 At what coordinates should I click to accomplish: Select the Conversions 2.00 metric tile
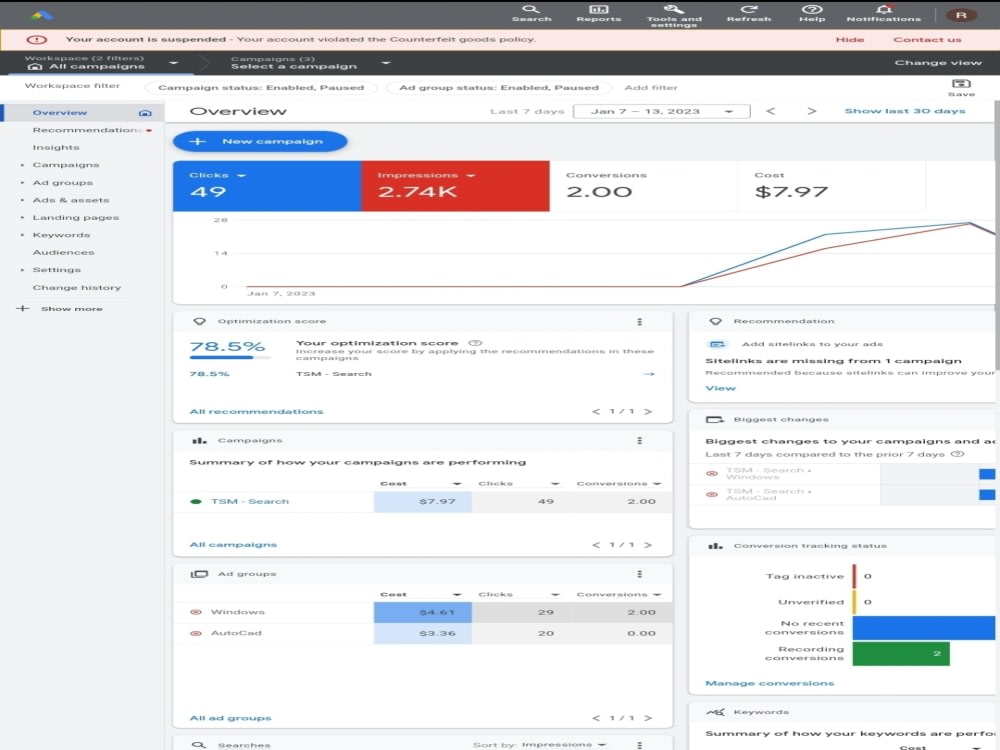(643, 186)
